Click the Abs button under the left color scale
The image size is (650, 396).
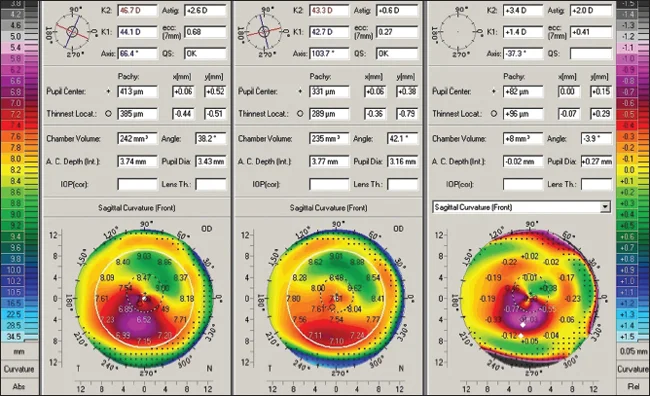[x=19, y=386]
